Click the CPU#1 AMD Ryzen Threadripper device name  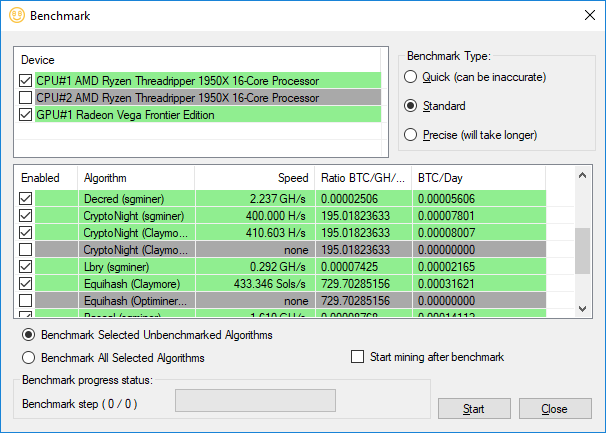point(177,81)
